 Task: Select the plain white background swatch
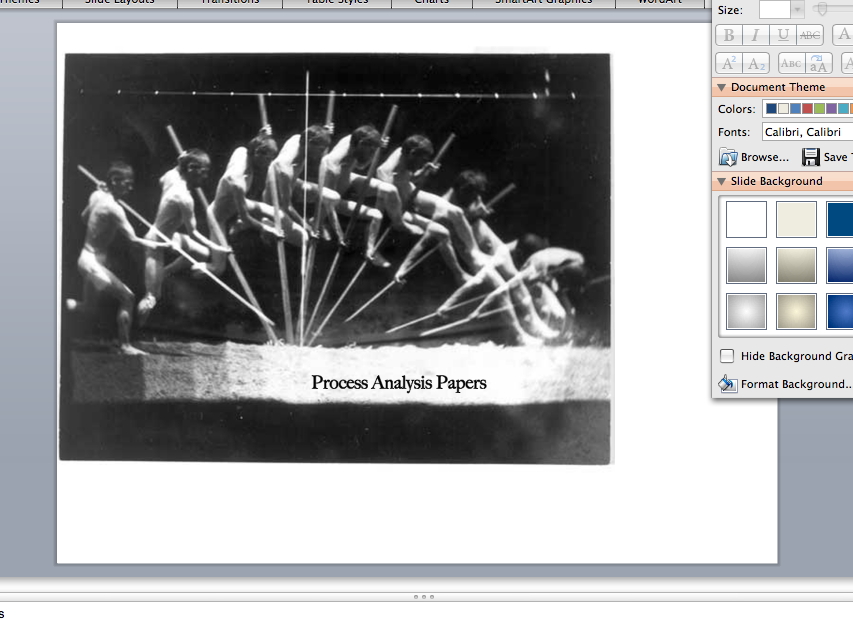click(746, 219)
